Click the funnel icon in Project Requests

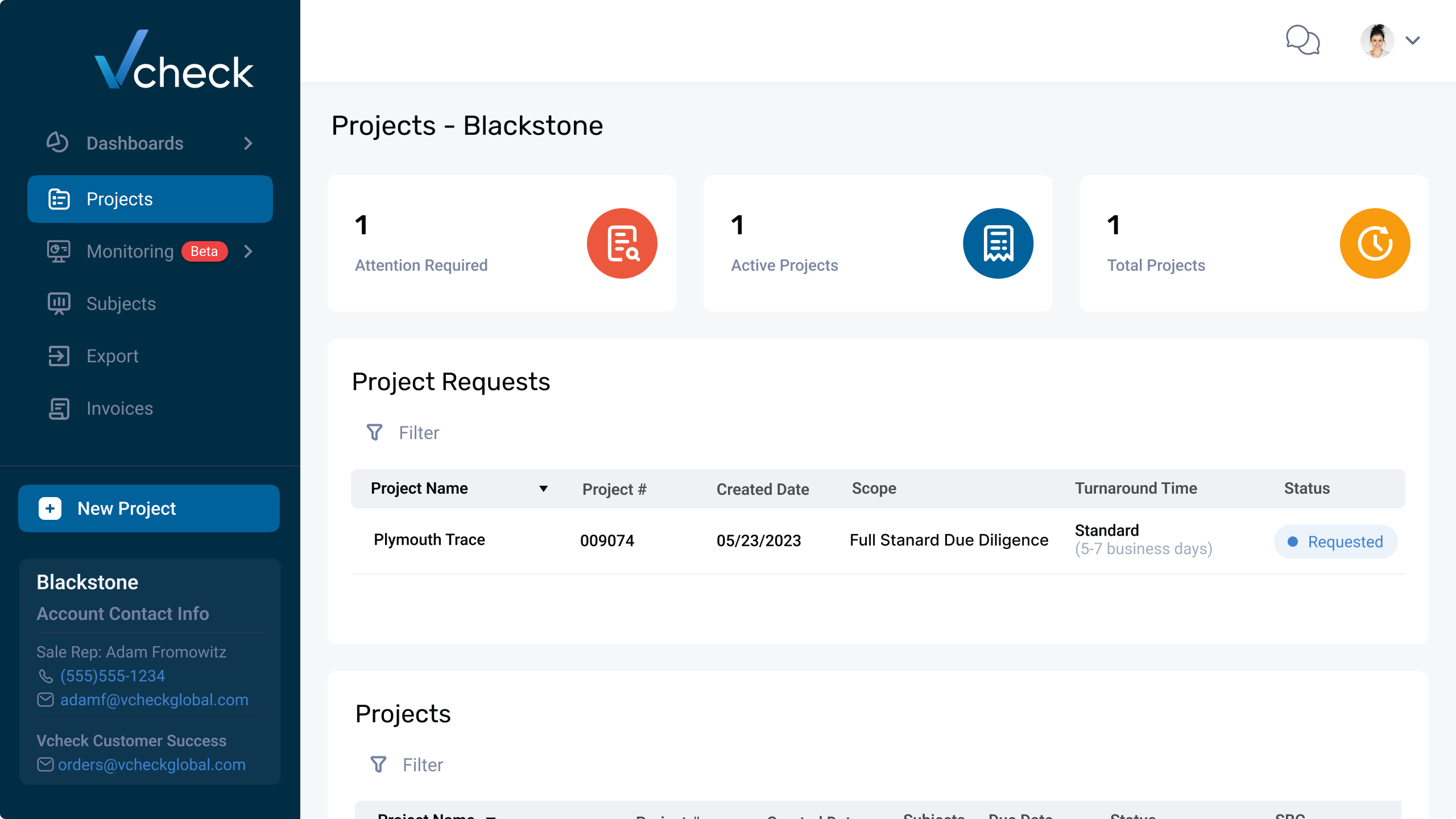point(374,433)
